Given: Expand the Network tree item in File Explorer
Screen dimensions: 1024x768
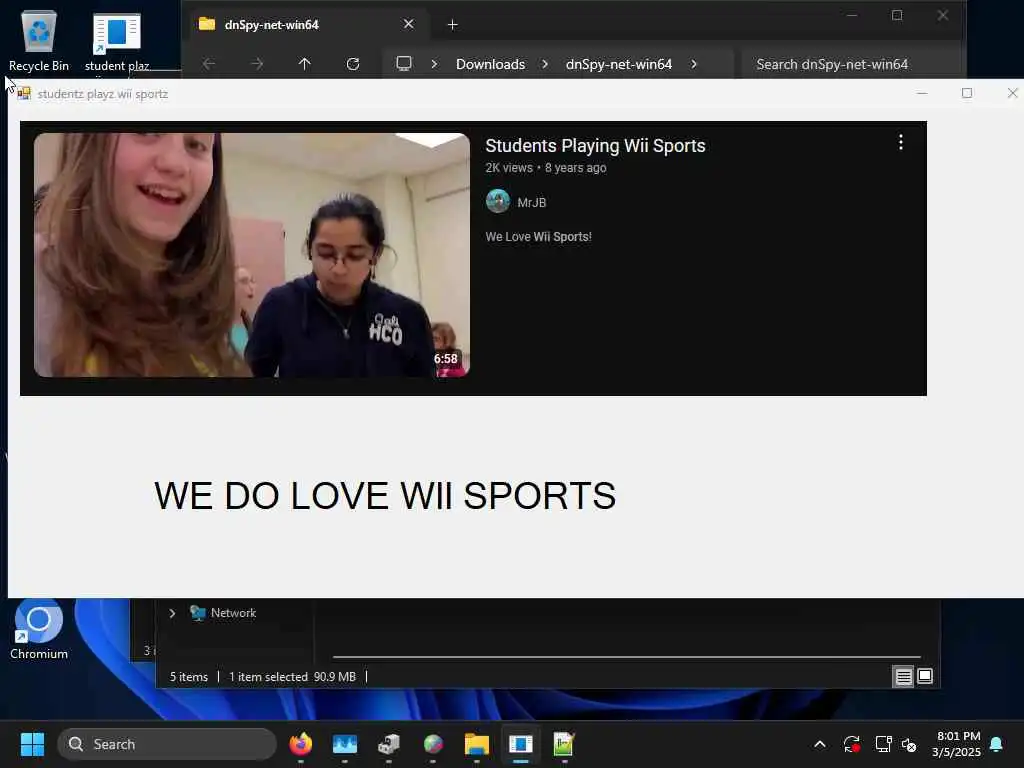Looking at the screenshot, I should 172,613.
